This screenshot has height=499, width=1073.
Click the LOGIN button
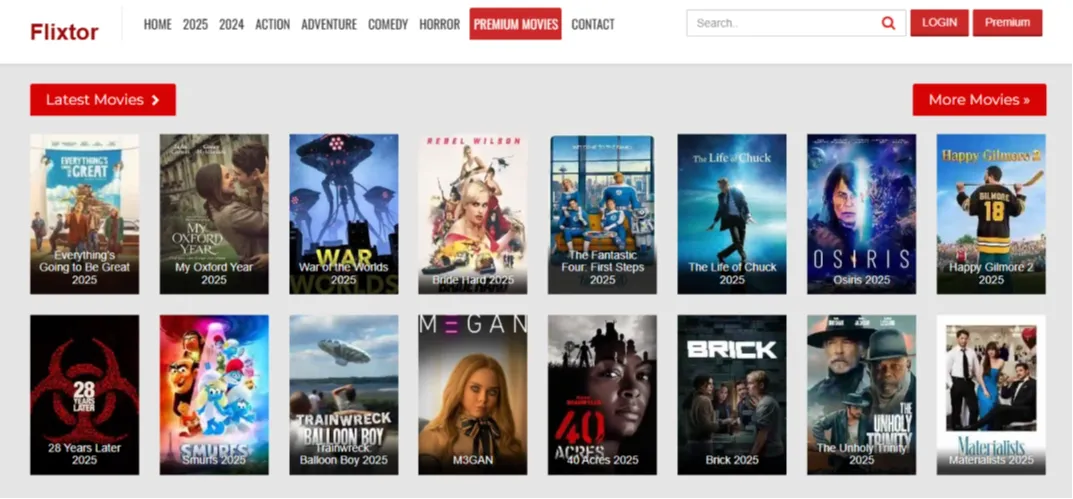[939, 23]
